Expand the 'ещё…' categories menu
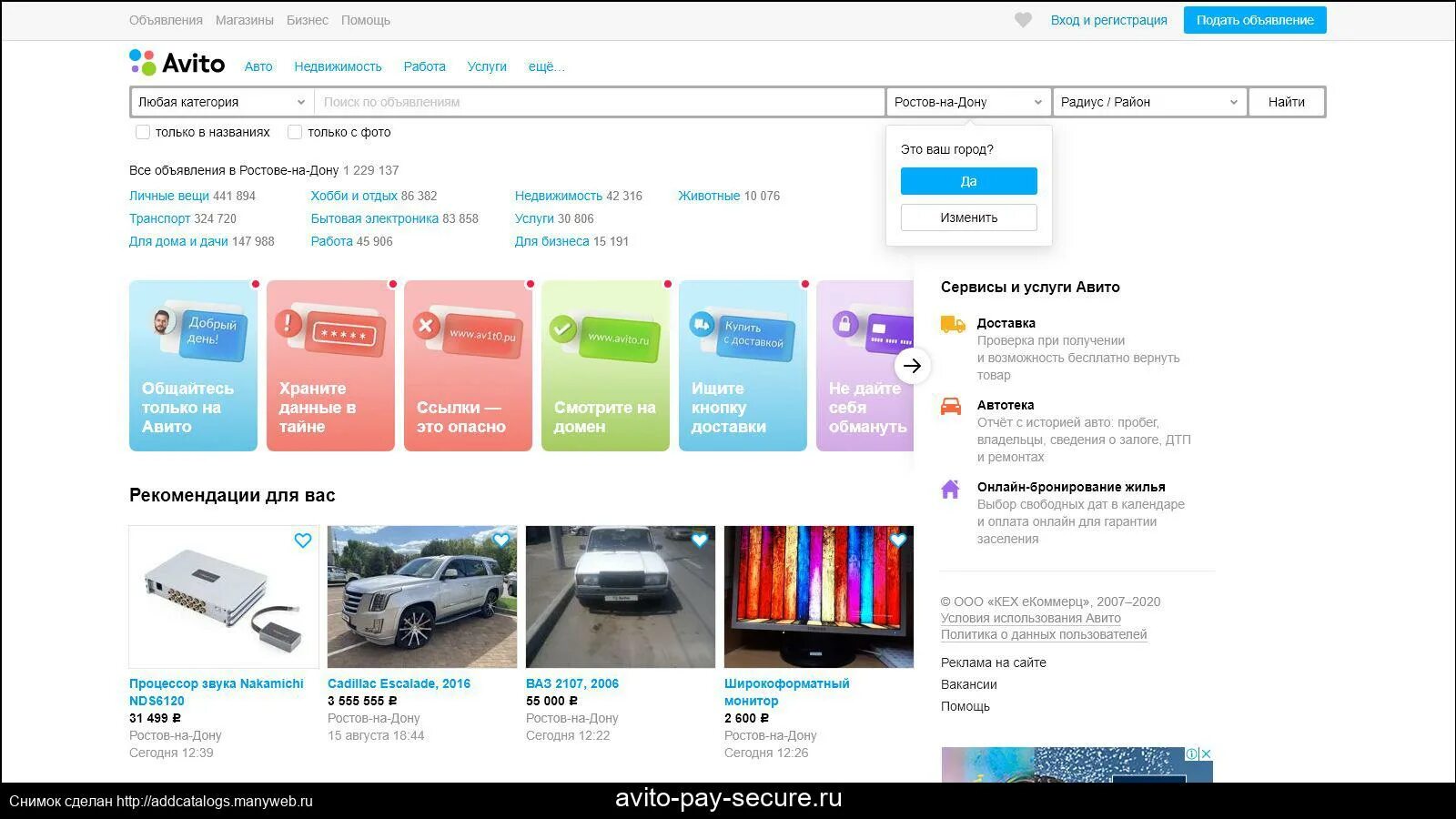This screenshot has height=819, width=1456. click(546, 66)
